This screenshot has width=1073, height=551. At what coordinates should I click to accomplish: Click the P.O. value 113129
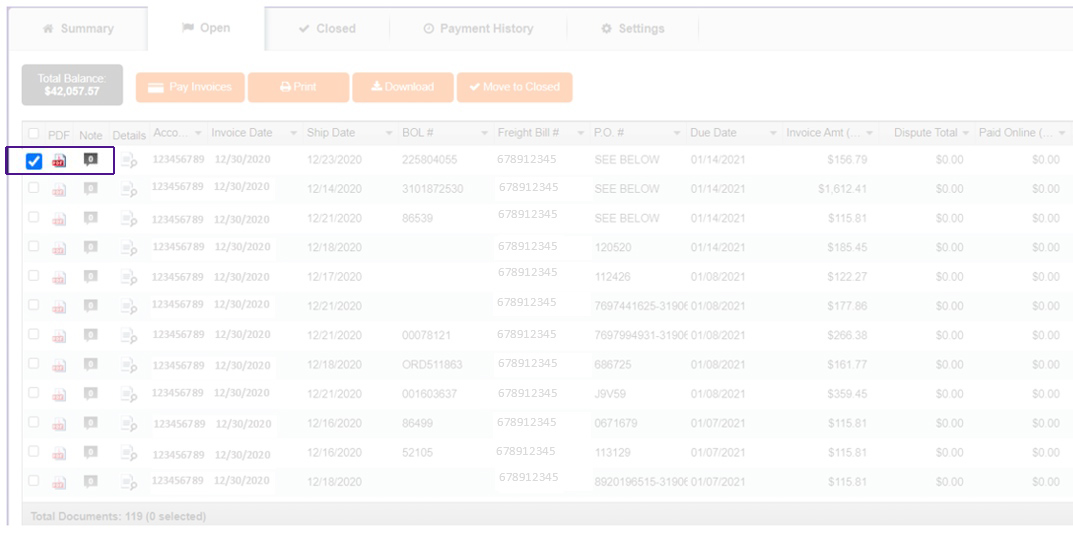pyautogui.click(x=612, y=453)
